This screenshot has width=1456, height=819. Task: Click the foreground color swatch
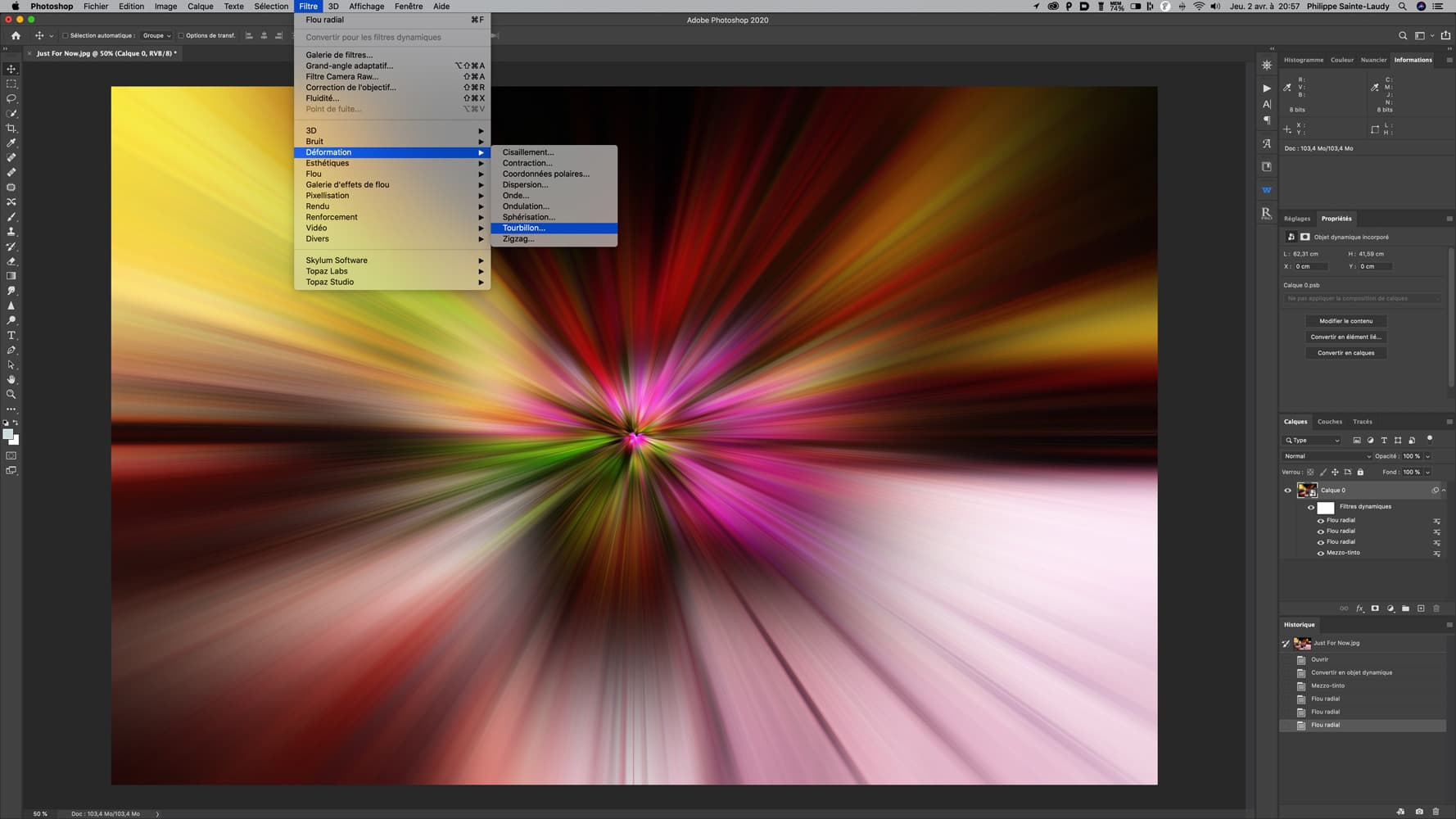[7, 434]
